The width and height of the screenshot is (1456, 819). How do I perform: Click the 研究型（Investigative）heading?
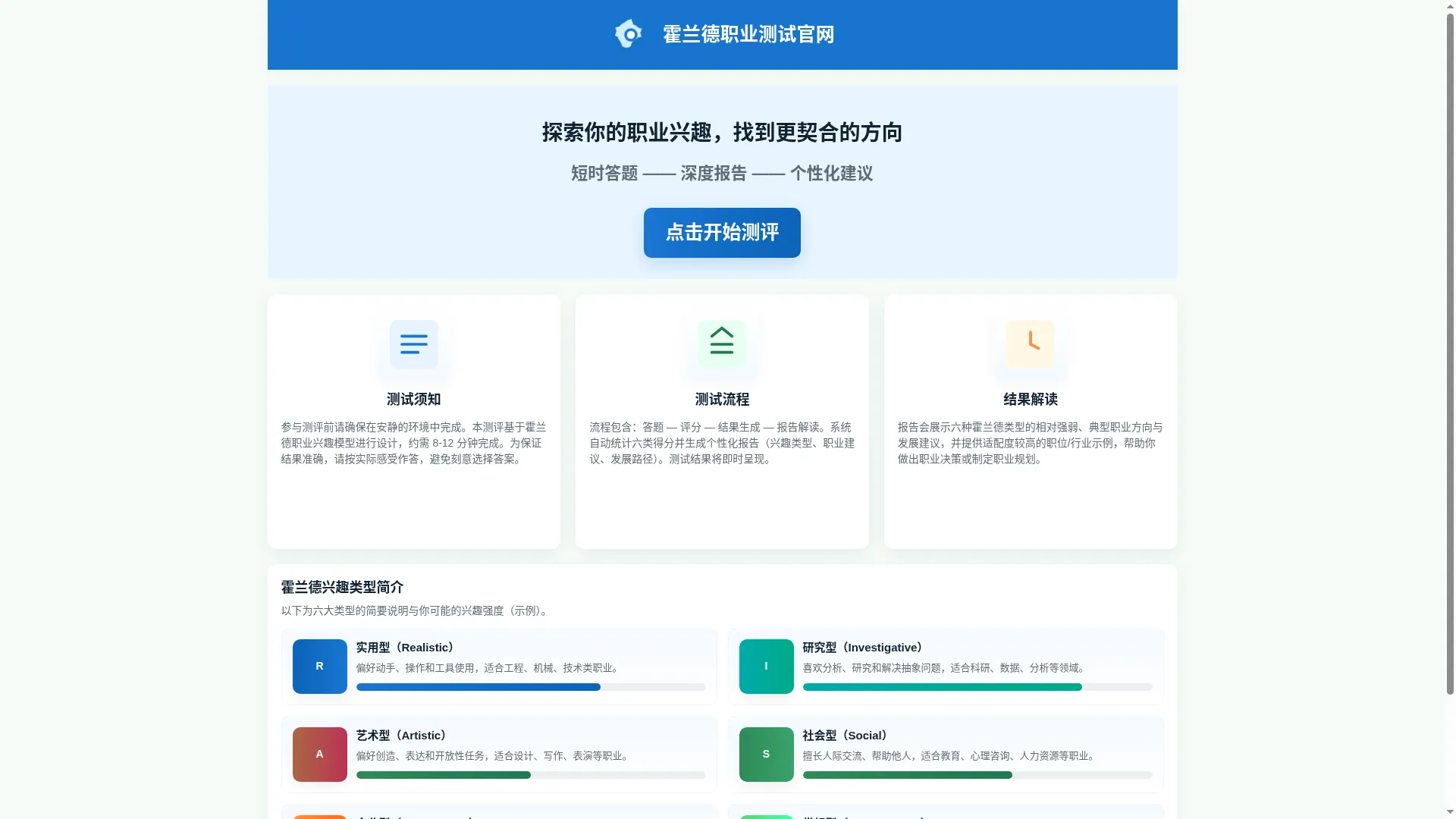pos(865,648)
